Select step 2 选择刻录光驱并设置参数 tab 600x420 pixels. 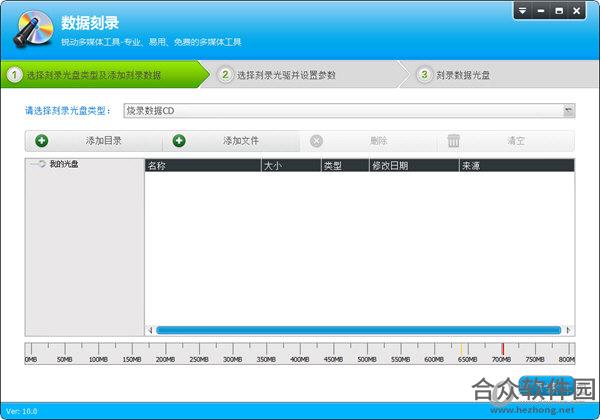tap(302, 75)
